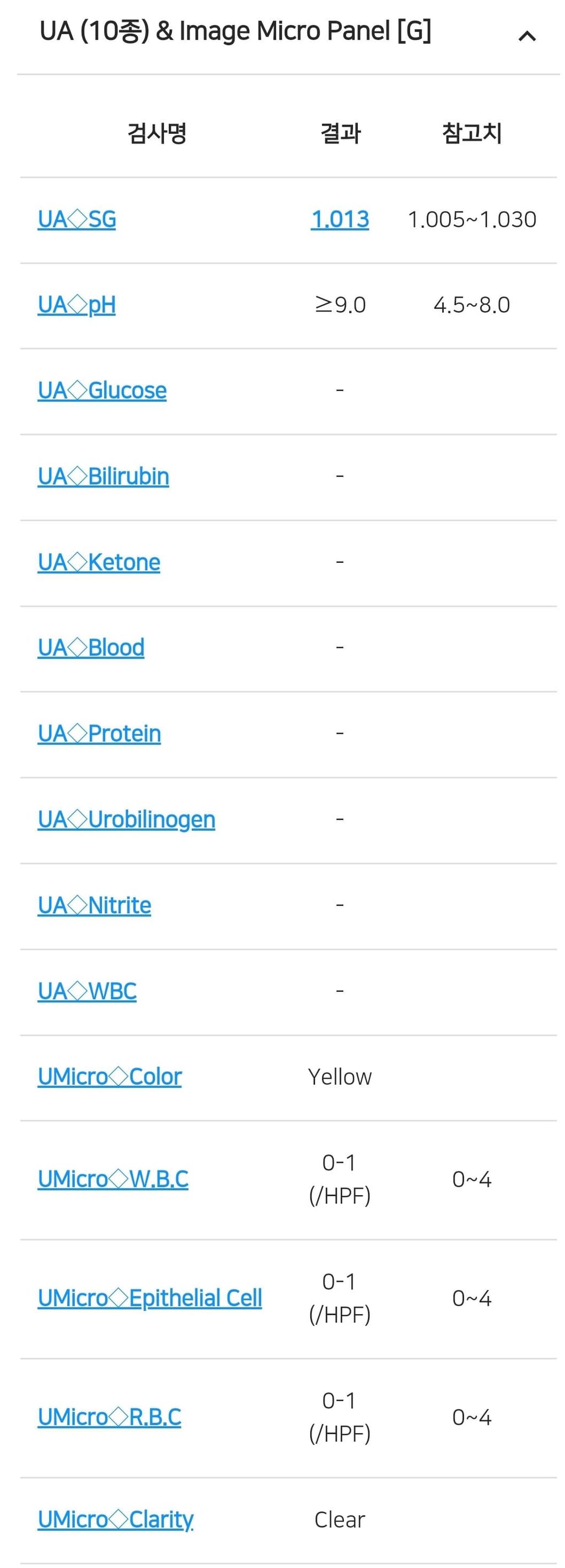The width and height of the screenshot is (565, 1568).
Task: Open the UA◇Nitrite test link
Action: pyautogui.click(x=94, y=906)
